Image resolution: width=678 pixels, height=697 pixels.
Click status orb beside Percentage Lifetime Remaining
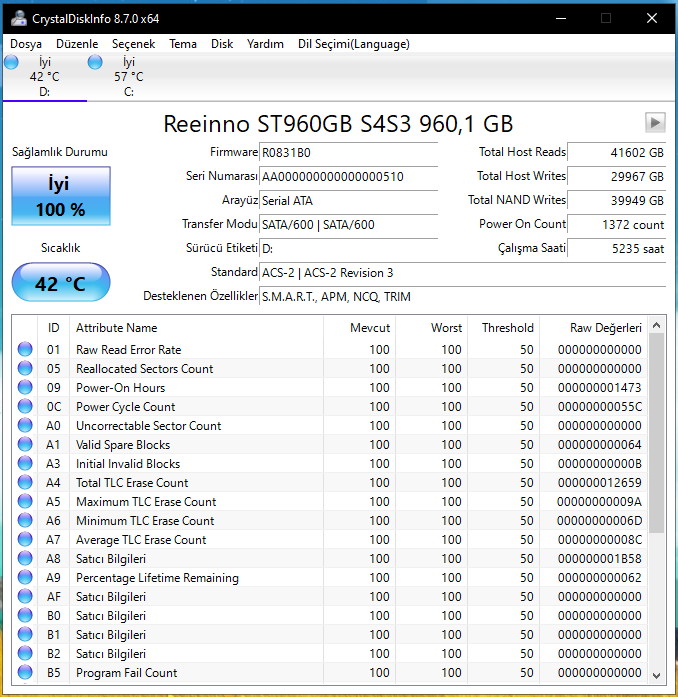click(26, 578)
